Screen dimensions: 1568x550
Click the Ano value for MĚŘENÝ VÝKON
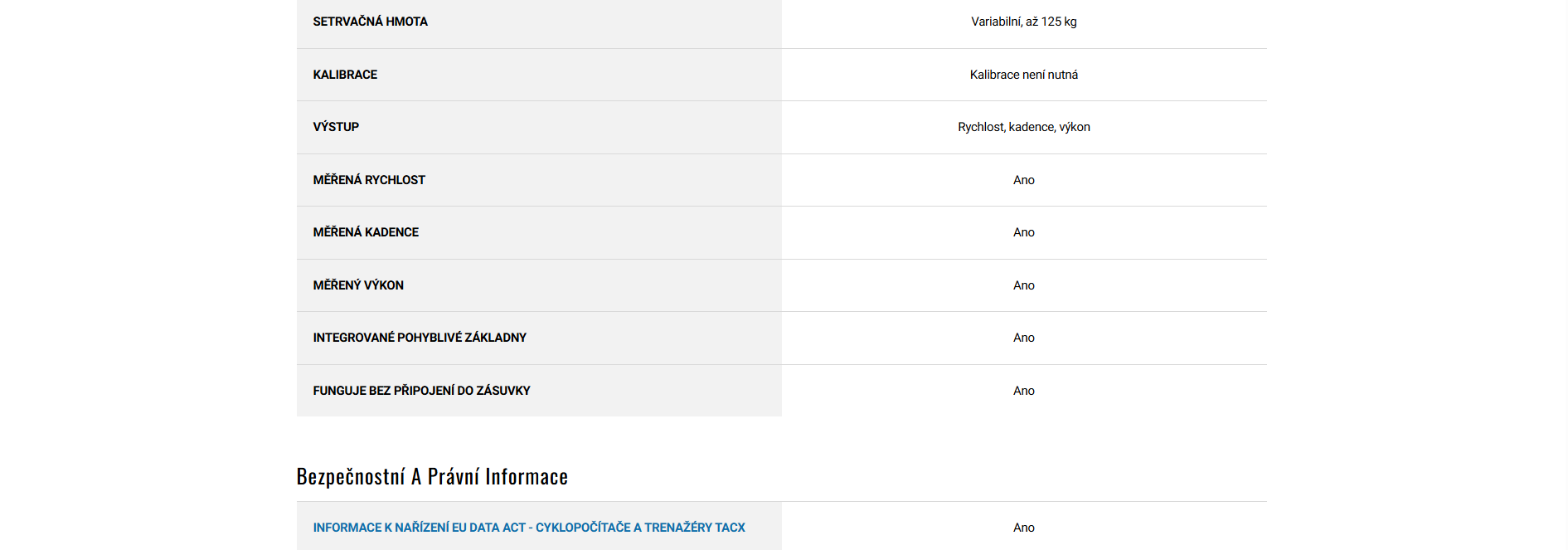(x=1023, y=285)
